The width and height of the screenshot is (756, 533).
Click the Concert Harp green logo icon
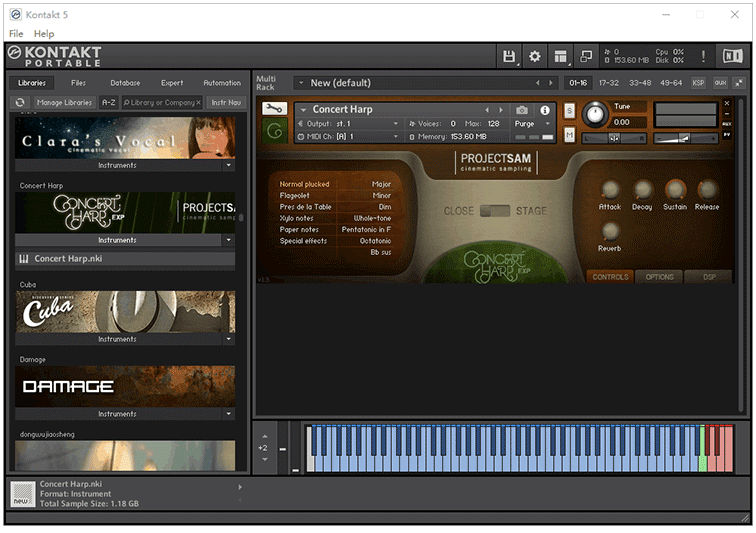pyautogui.click(x=275, y=130)
